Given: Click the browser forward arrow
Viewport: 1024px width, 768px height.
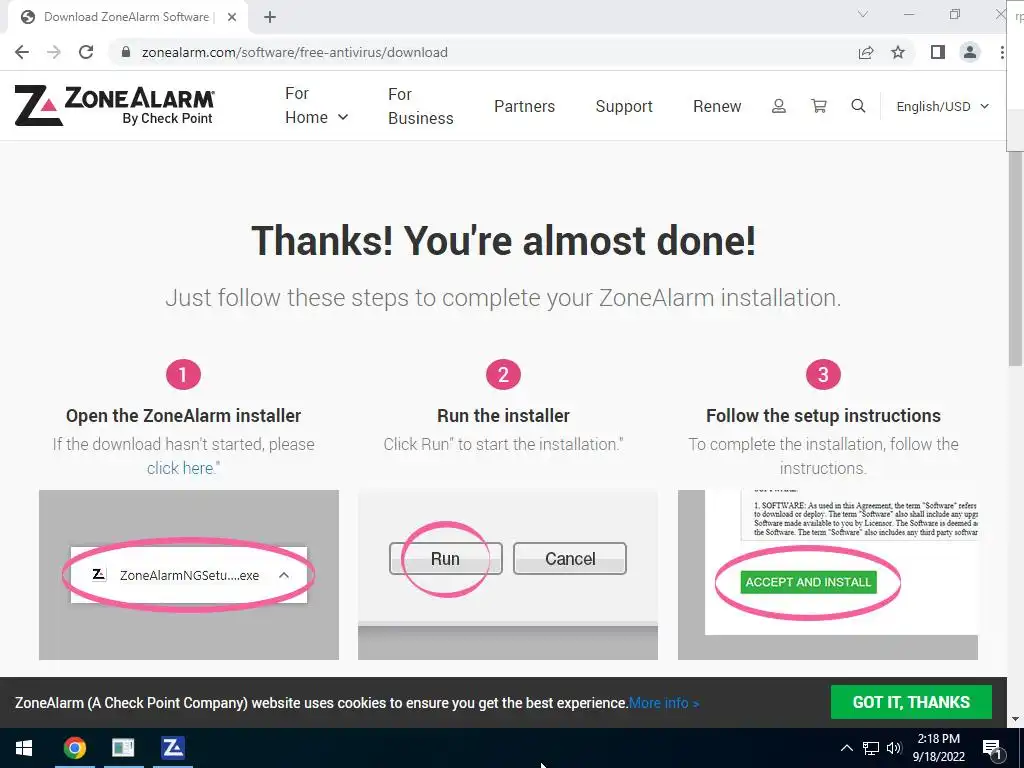Looking at the screenshot, I should (54, 52).
